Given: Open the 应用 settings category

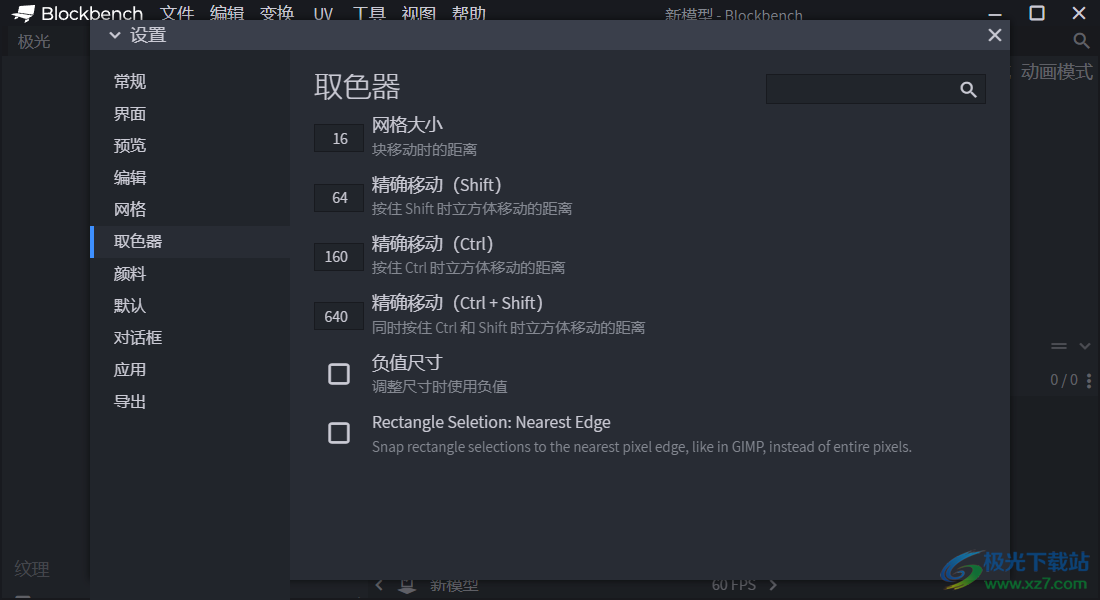Looking at the screenshot, I should [189, 370].
